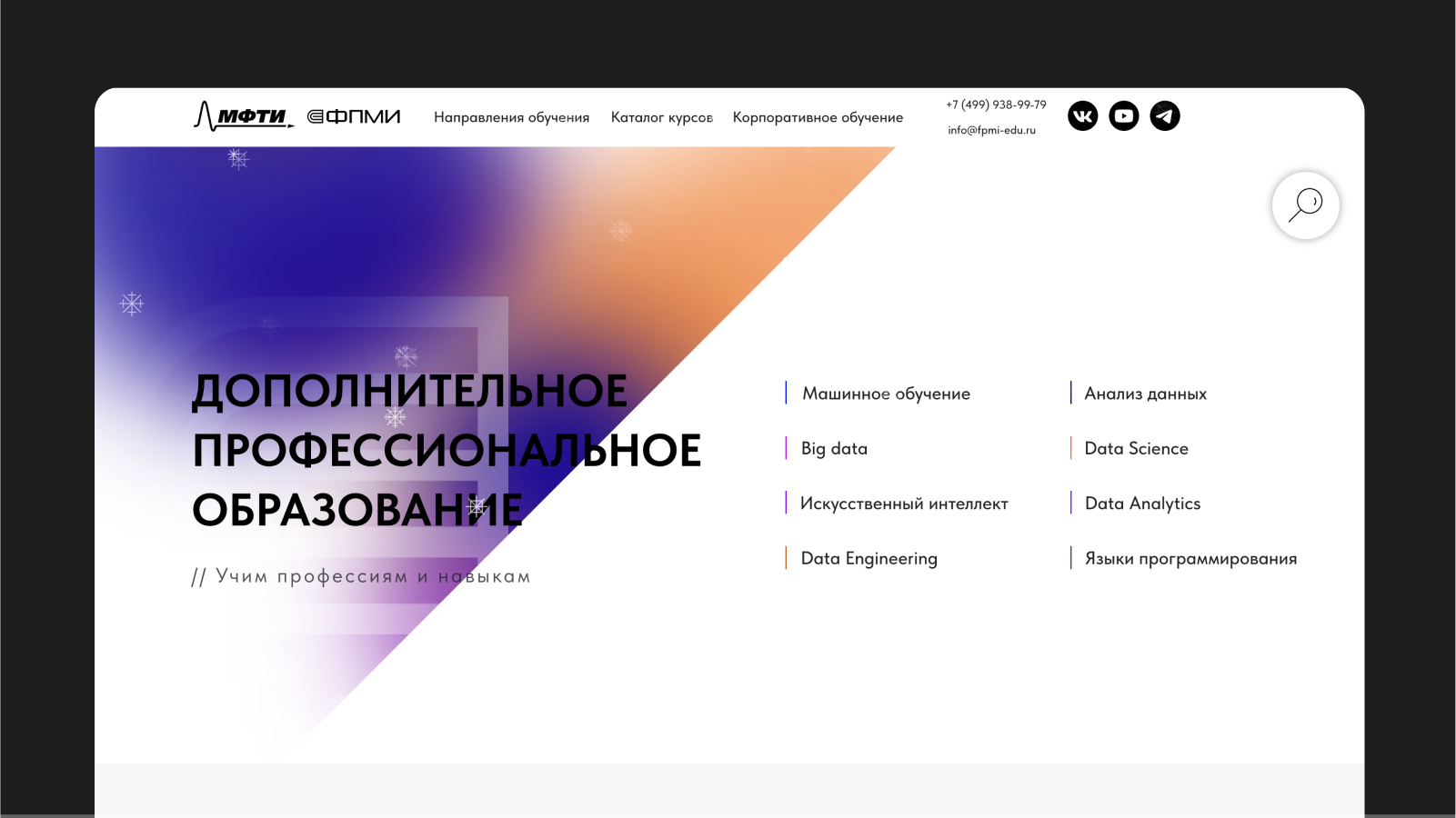The height and width of the screenshot is (818, 1456).
Task: Open the YouTube channel icon
Action: pyautogui.click(x=1124, y=116)
